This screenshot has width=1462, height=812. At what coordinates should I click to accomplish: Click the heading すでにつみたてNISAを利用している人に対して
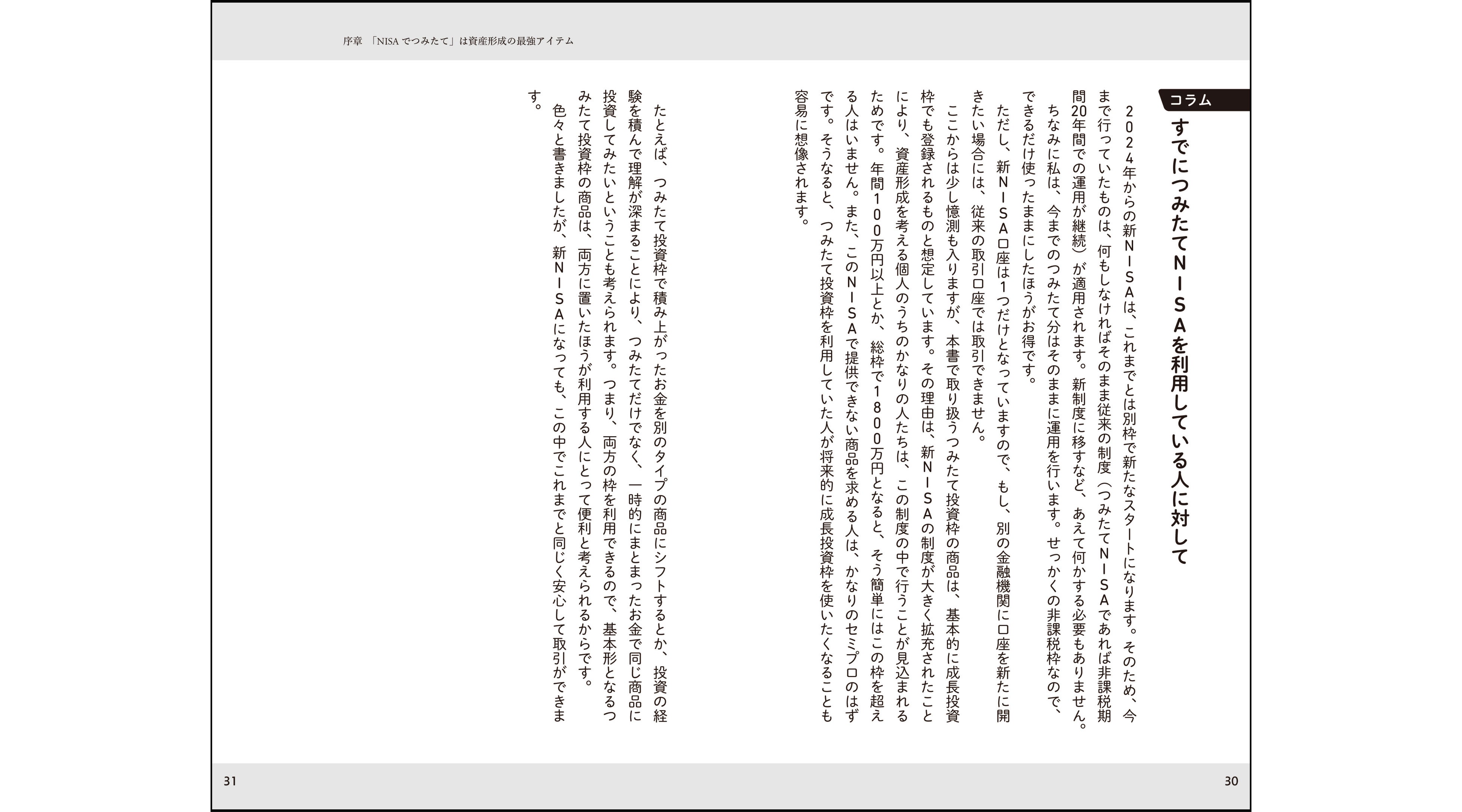pyautogui.click(x=1180, y=341)
